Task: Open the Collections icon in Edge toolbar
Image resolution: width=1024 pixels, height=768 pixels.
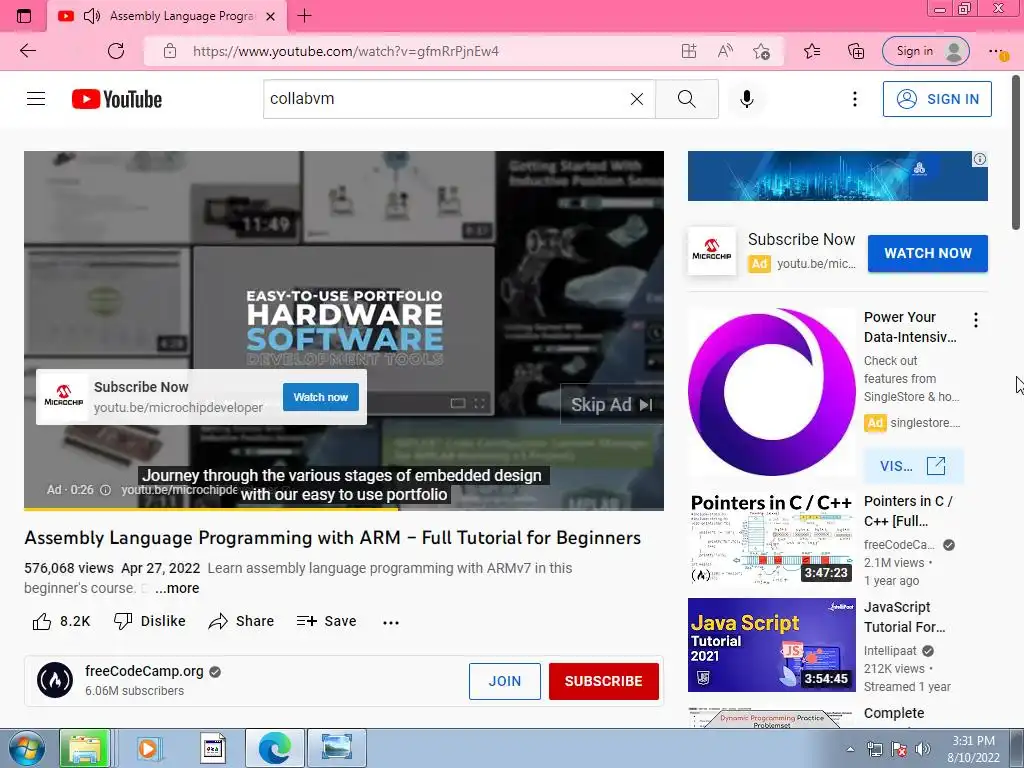Action: point(856,51)
